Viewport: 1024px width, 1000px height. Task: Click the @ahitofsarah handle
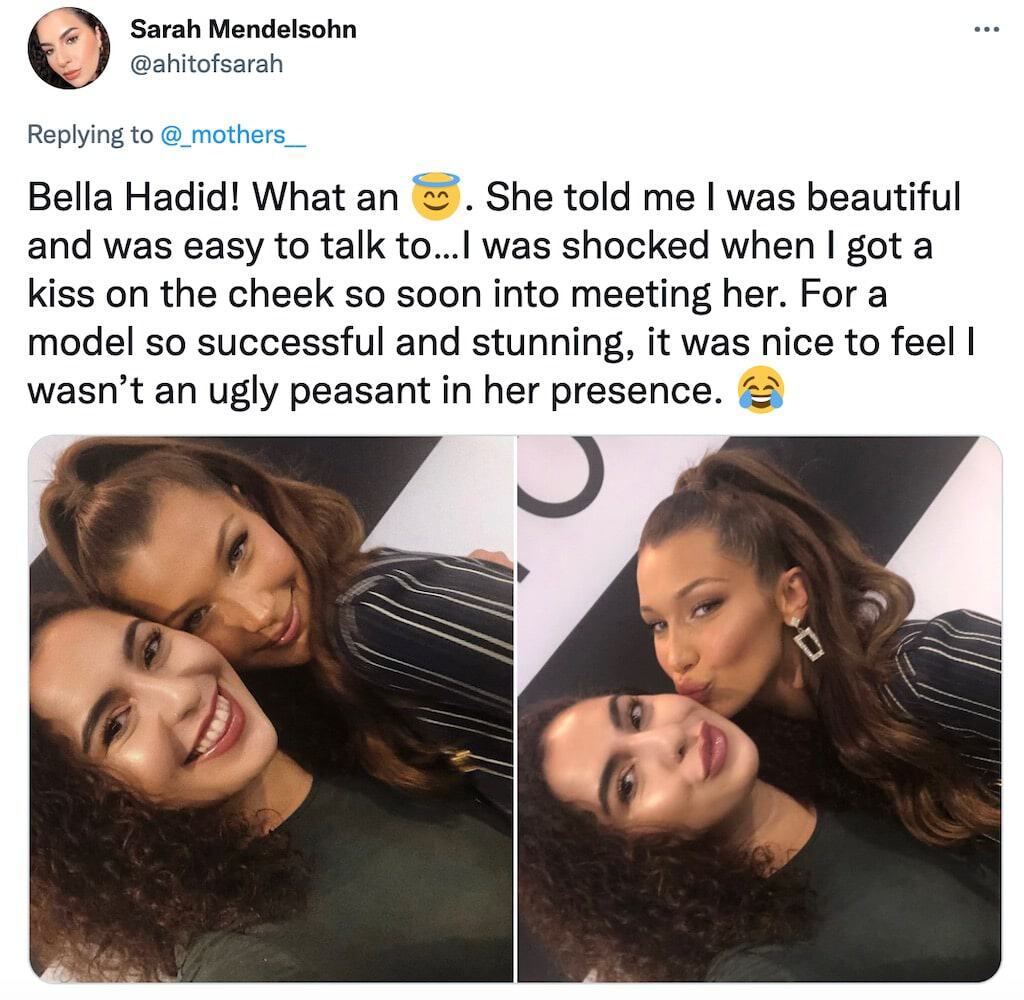click(207, 63)
